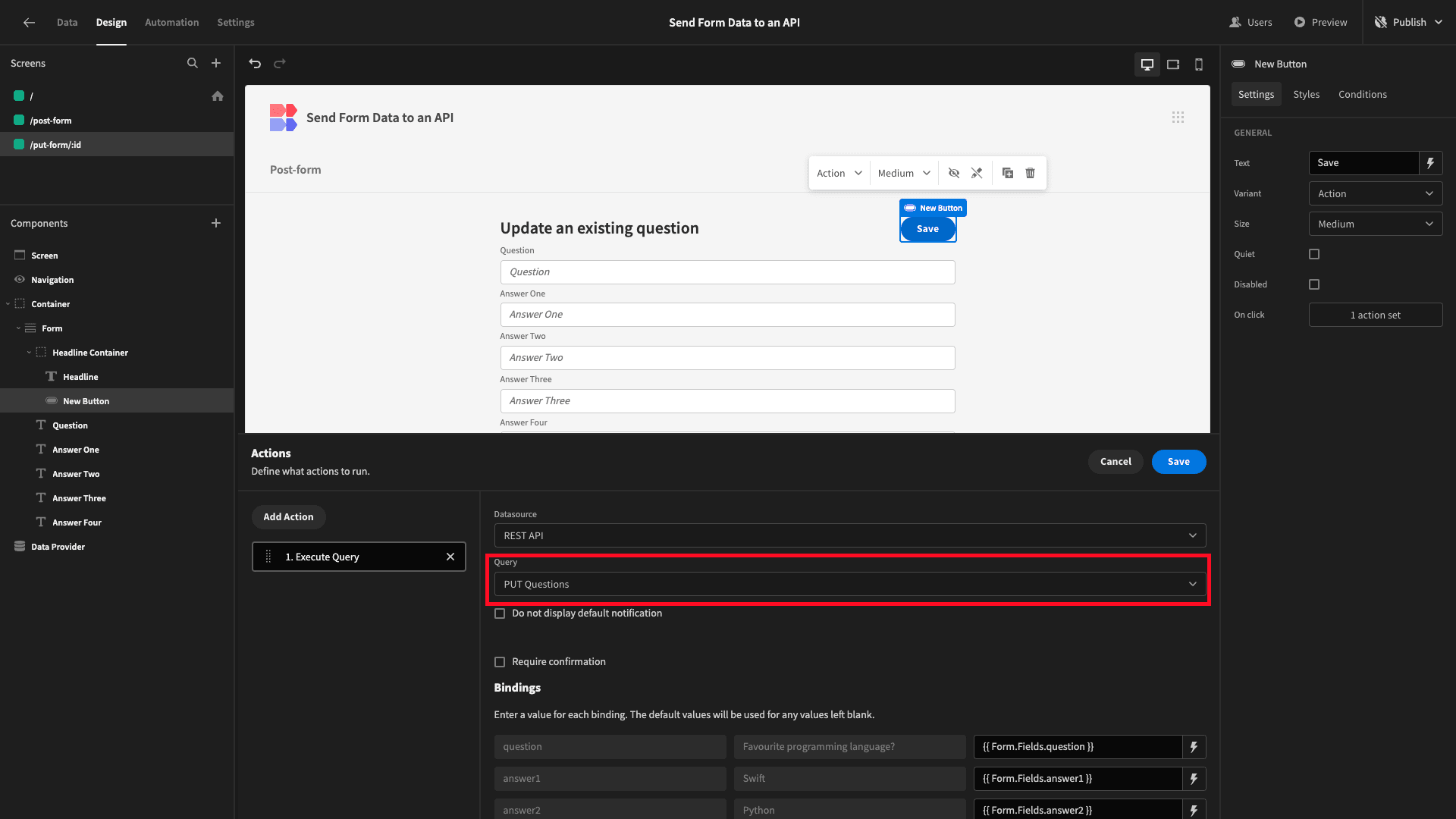
Task: Click the delete component icon
Action: [x=1031, y=172]
